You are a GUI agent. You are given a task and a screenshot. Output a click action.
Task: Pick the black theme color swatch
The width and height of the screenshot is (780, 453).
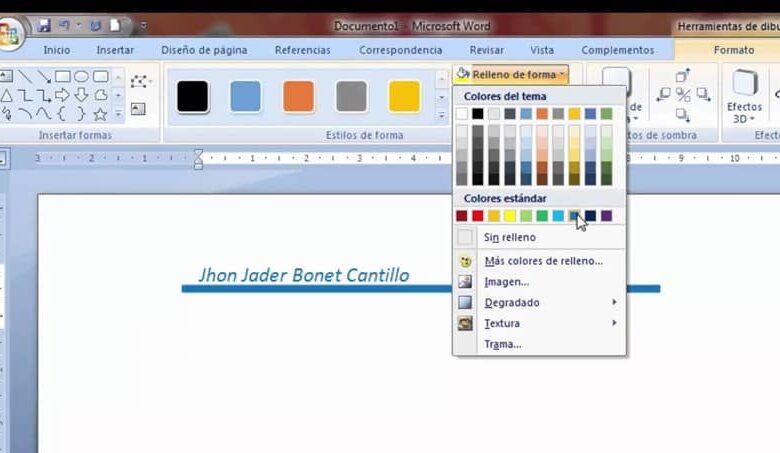[x=478, y=114]
